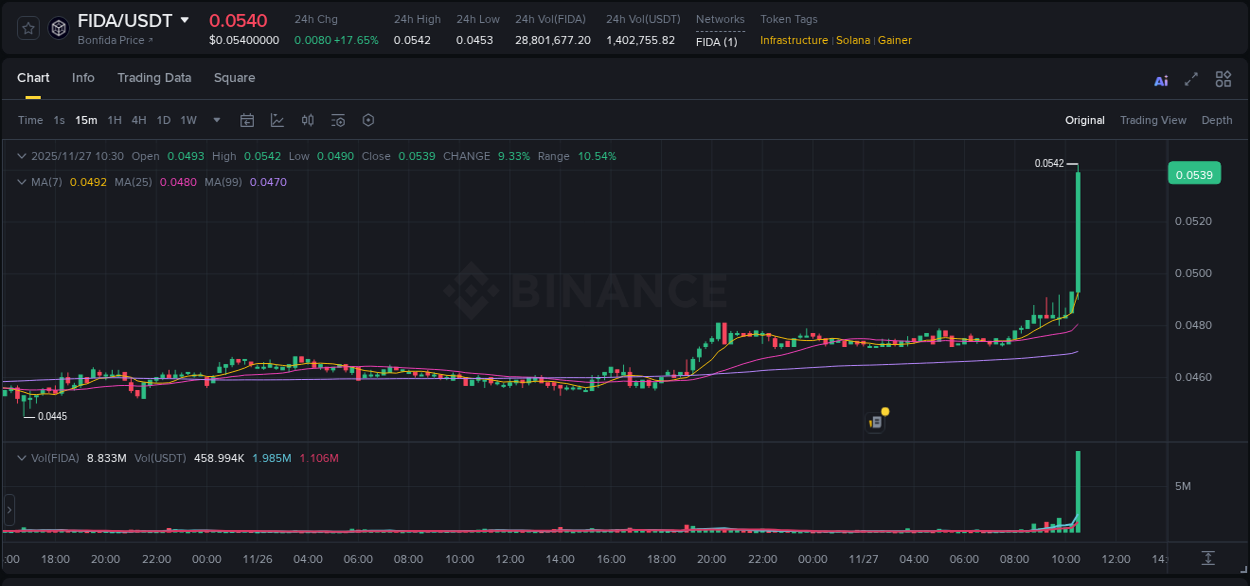Image resolution: width=1250 pixels, height=586 pixels.
Task: Collapse the Vol(FIDA) volume panel
Action: (22, 457)
